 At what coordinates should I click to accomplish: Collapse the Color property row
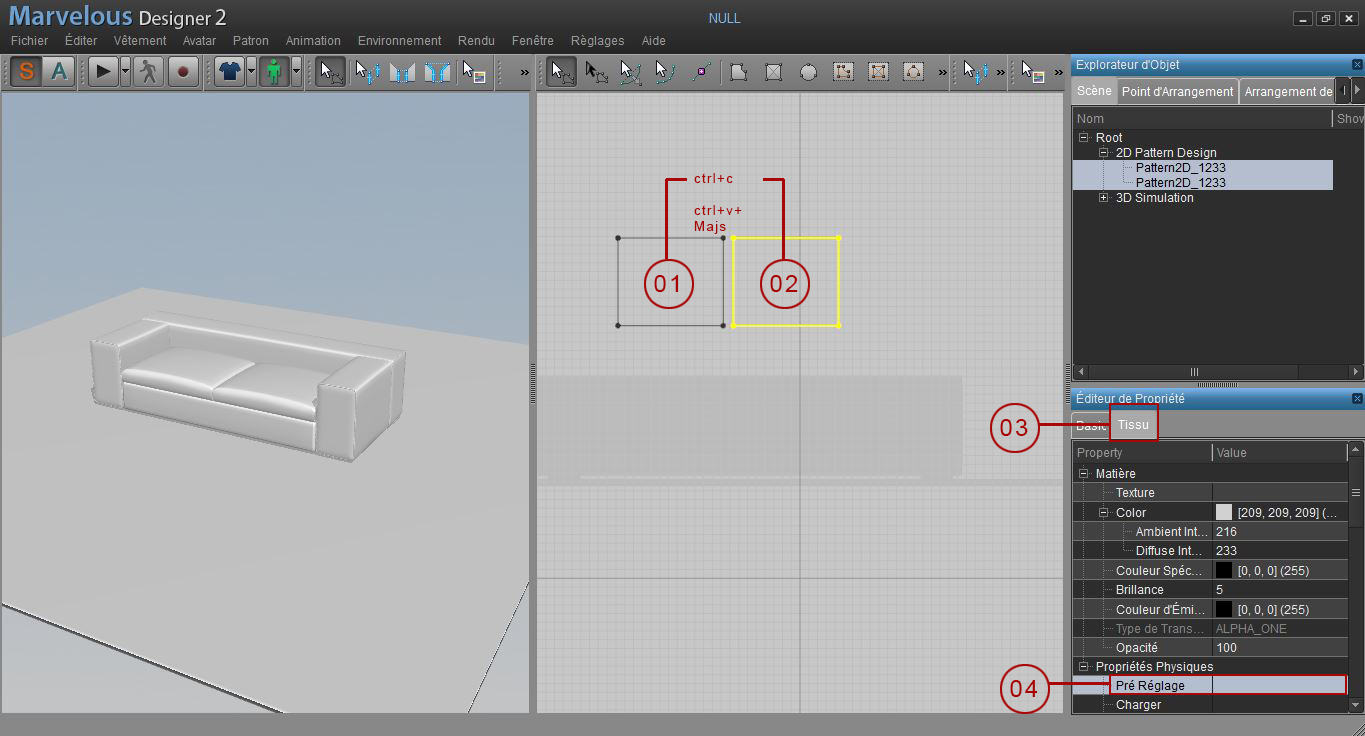[1104, 513]
